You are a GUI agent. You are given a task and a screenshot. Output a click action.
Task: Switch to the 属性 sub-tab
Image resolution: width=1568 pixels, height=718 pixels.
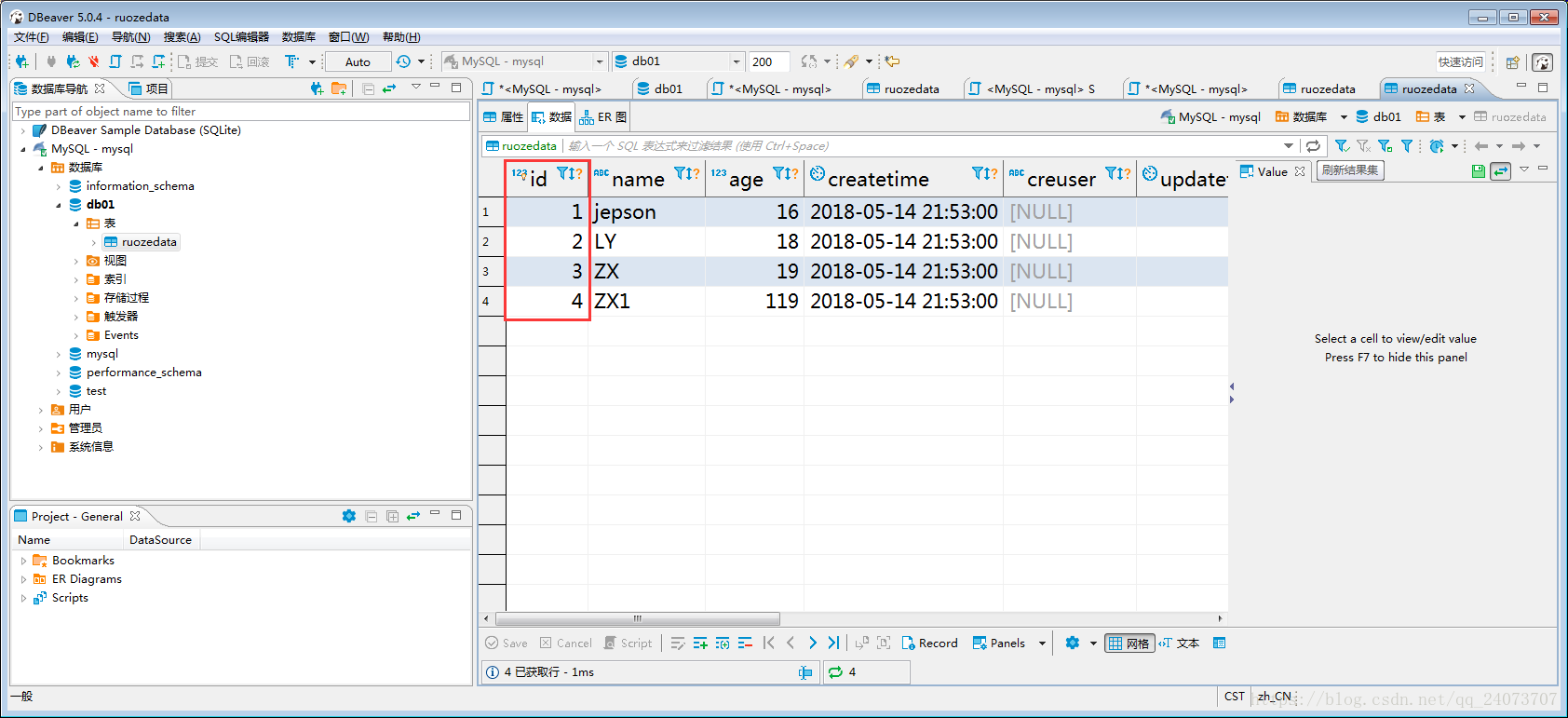coord(504,117)
